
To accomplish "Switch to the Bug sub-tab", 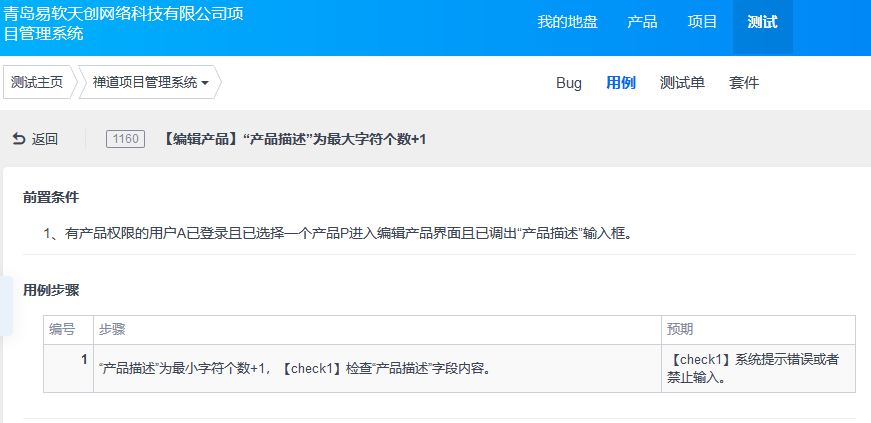I will (569, 83).
